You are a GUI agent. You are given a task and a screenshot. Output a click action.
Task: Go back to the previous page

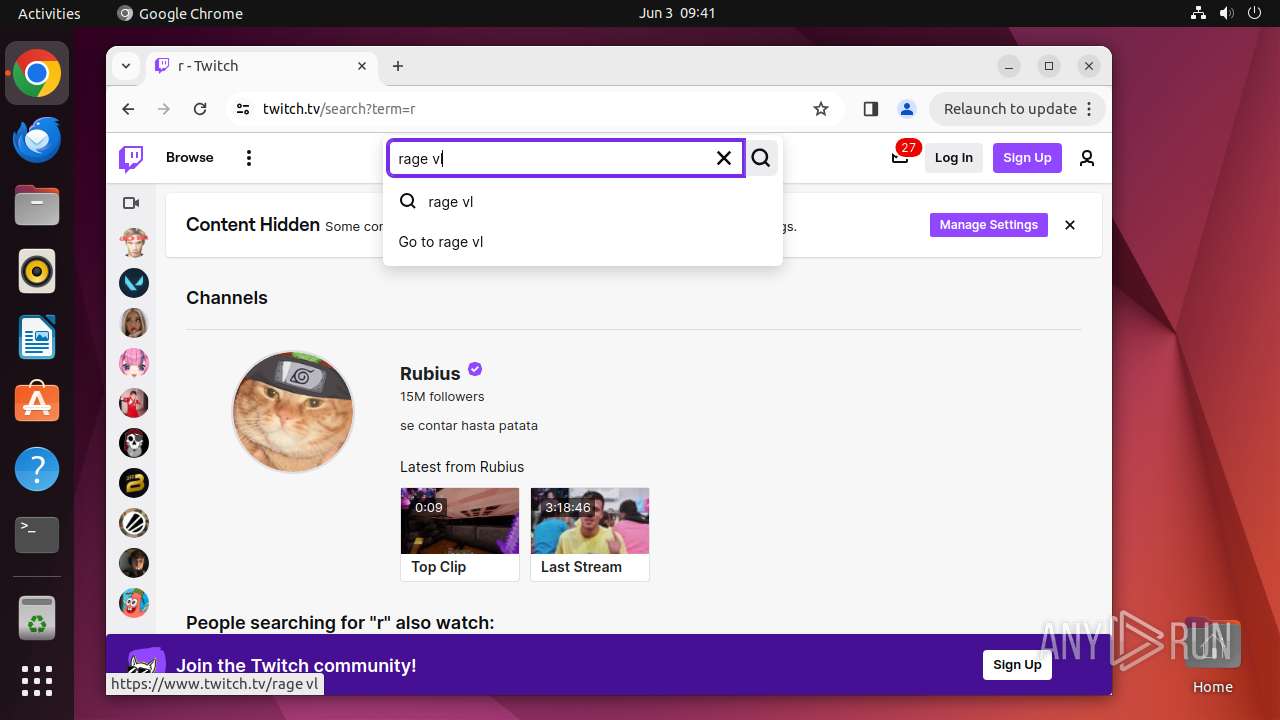click(x=128, y=109)
